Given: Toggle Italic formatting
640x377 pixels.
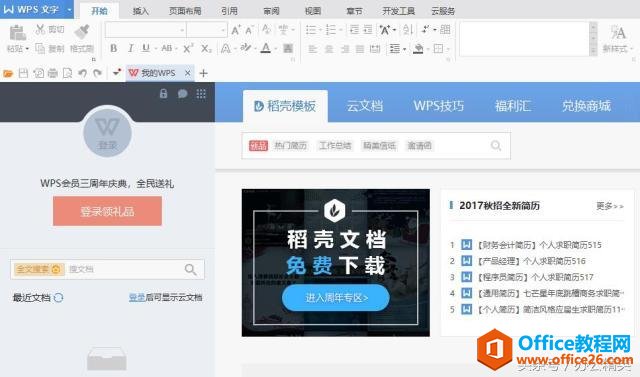Looking at the screenshot, I should click(131, 48).
